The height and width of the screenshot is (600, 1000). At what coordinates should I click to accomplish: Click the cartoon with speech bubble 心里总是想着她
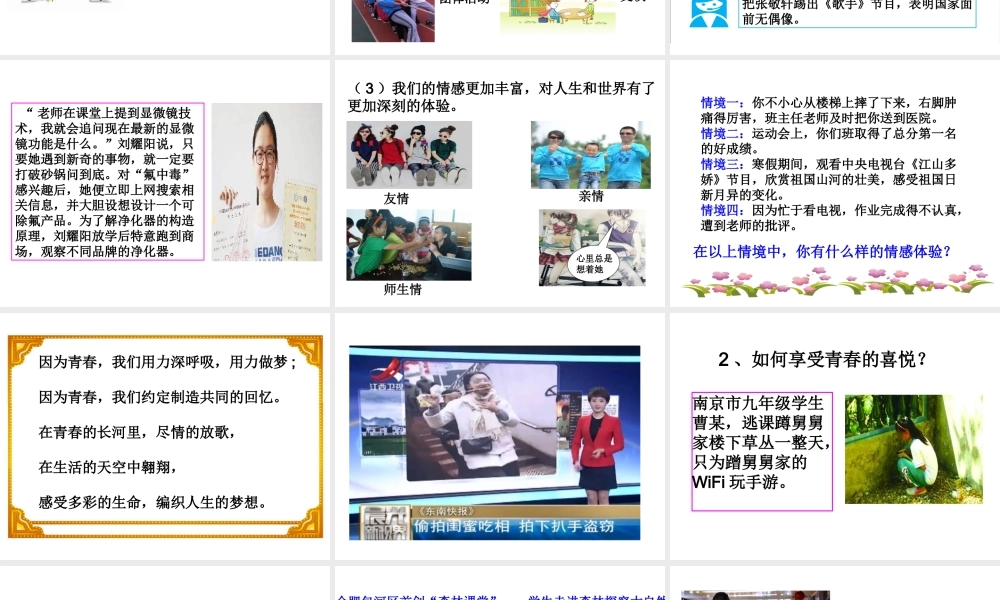point(592,247)
